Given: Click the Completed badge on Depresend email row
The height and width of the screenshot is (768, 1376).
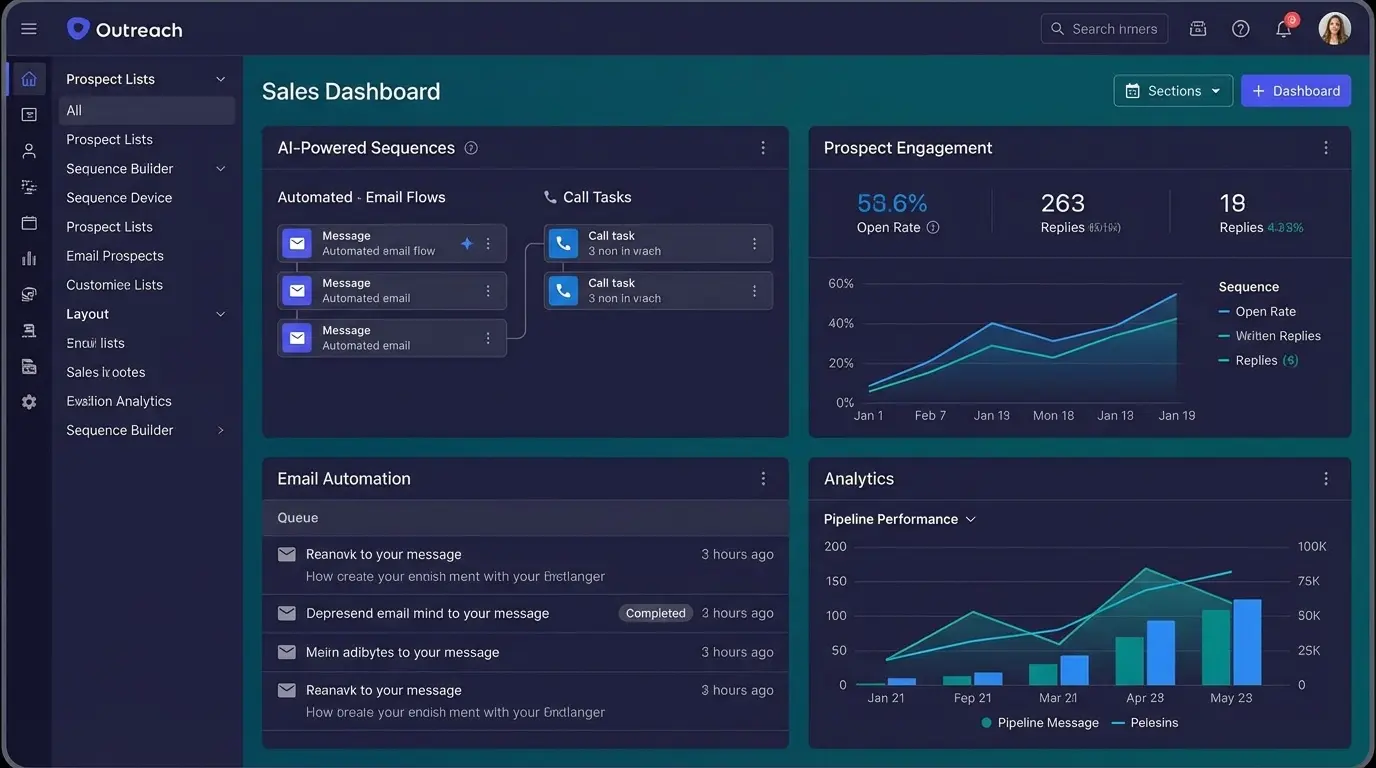Looking at the screenshot, I should [x=655, y=612].
